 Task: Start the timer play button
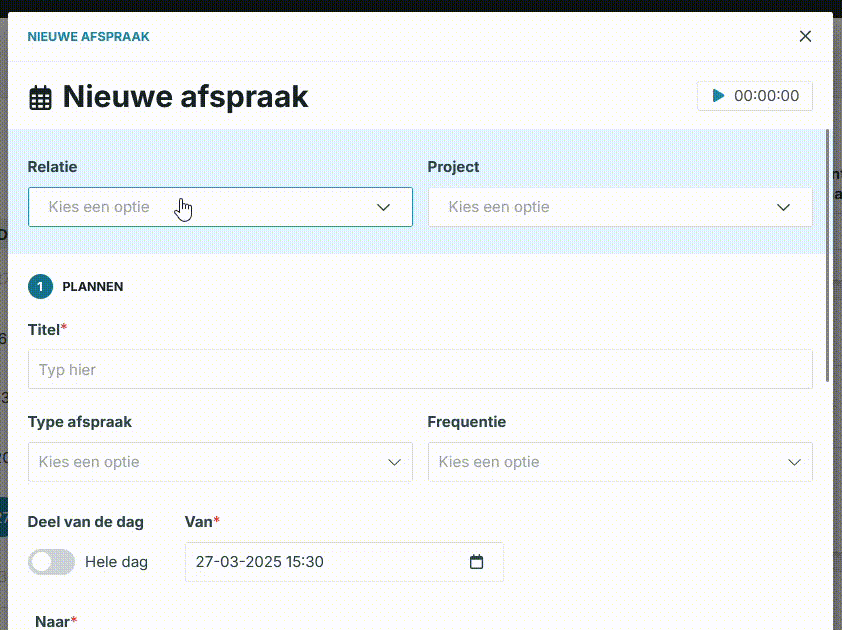pos(718,96)
